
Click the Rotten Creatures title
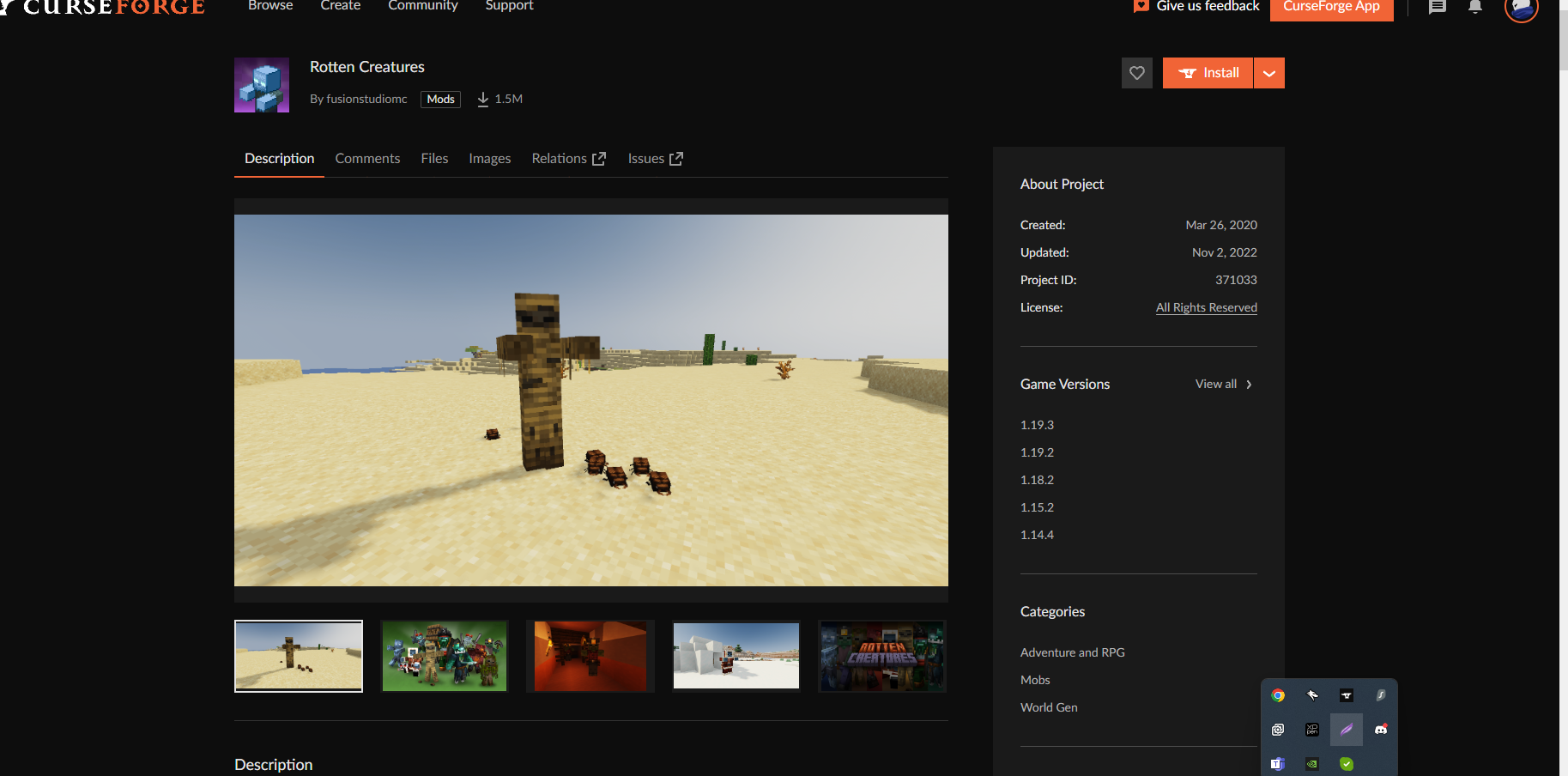pos(367,67)
